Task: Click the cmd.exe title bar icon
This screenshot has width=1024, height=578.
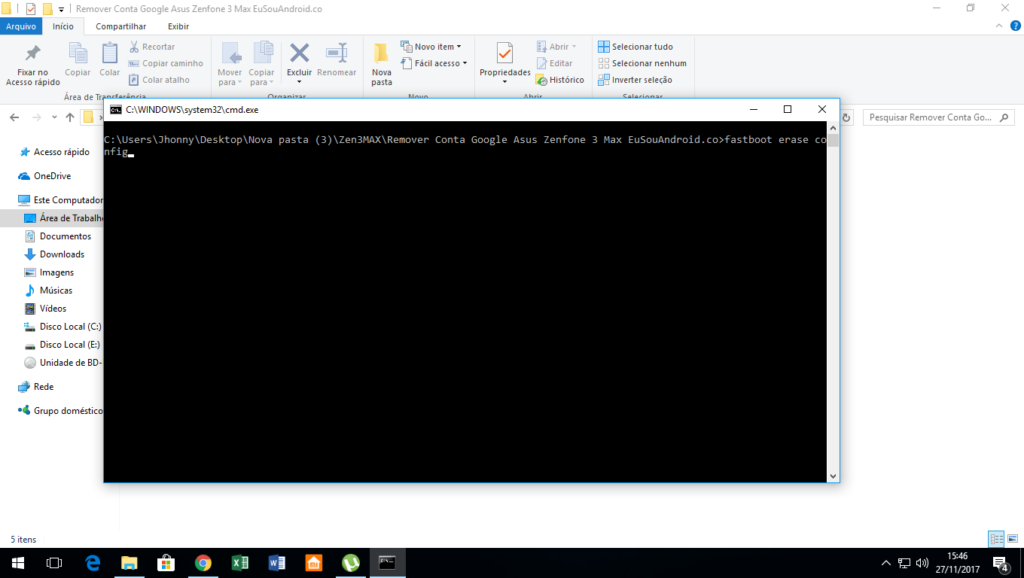Action: point(116,110)
